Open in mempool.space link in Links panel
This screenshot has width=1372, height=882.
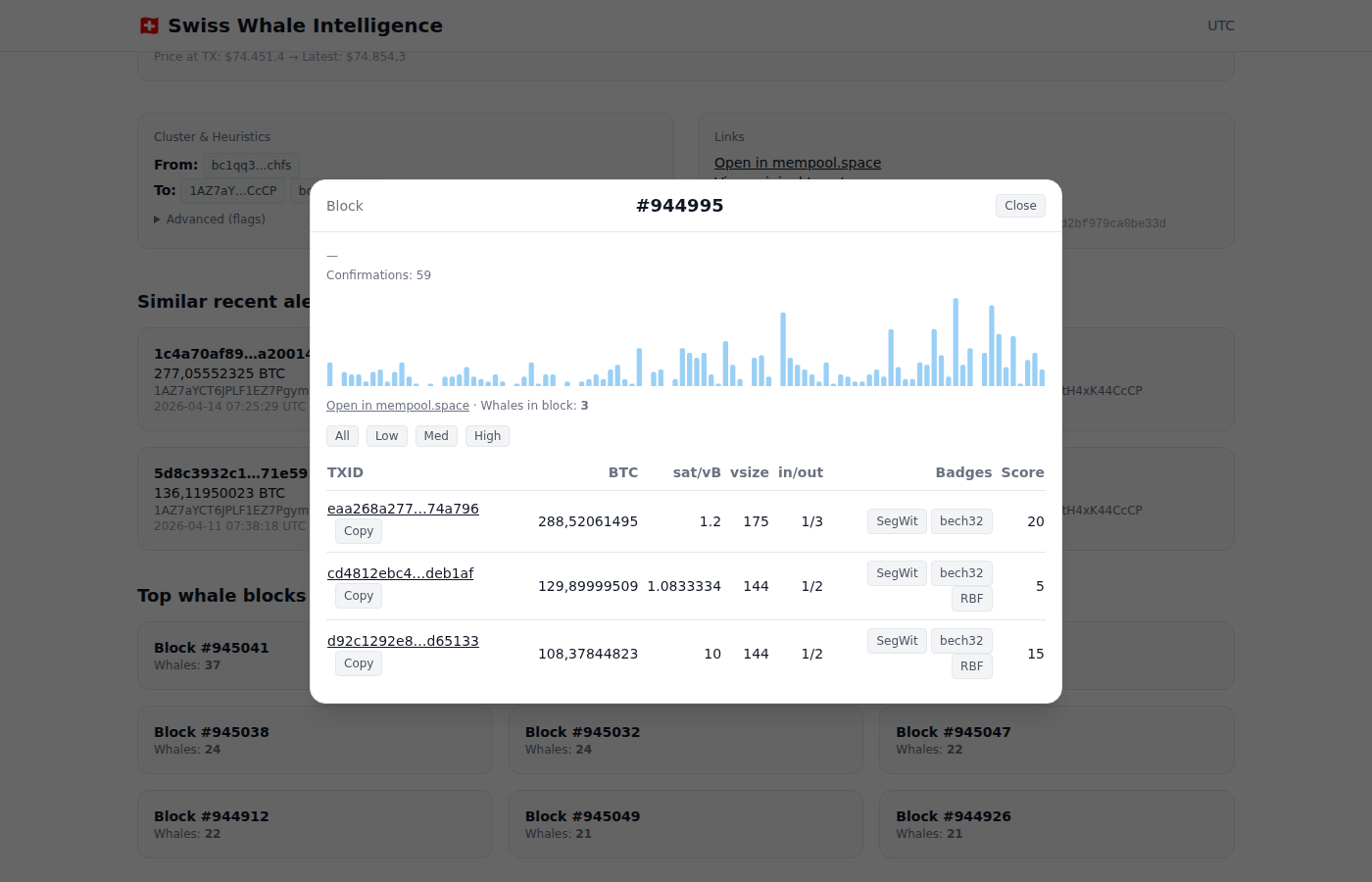tap(798, 163)
